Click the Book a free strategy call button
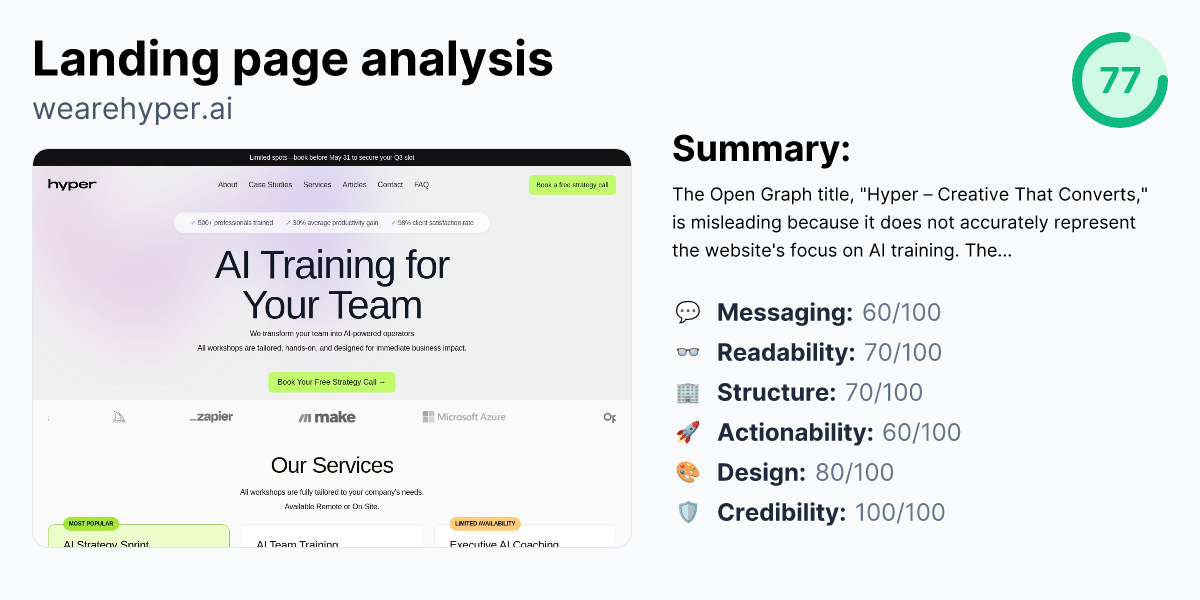1200x600 pixels. pos(572,185)
